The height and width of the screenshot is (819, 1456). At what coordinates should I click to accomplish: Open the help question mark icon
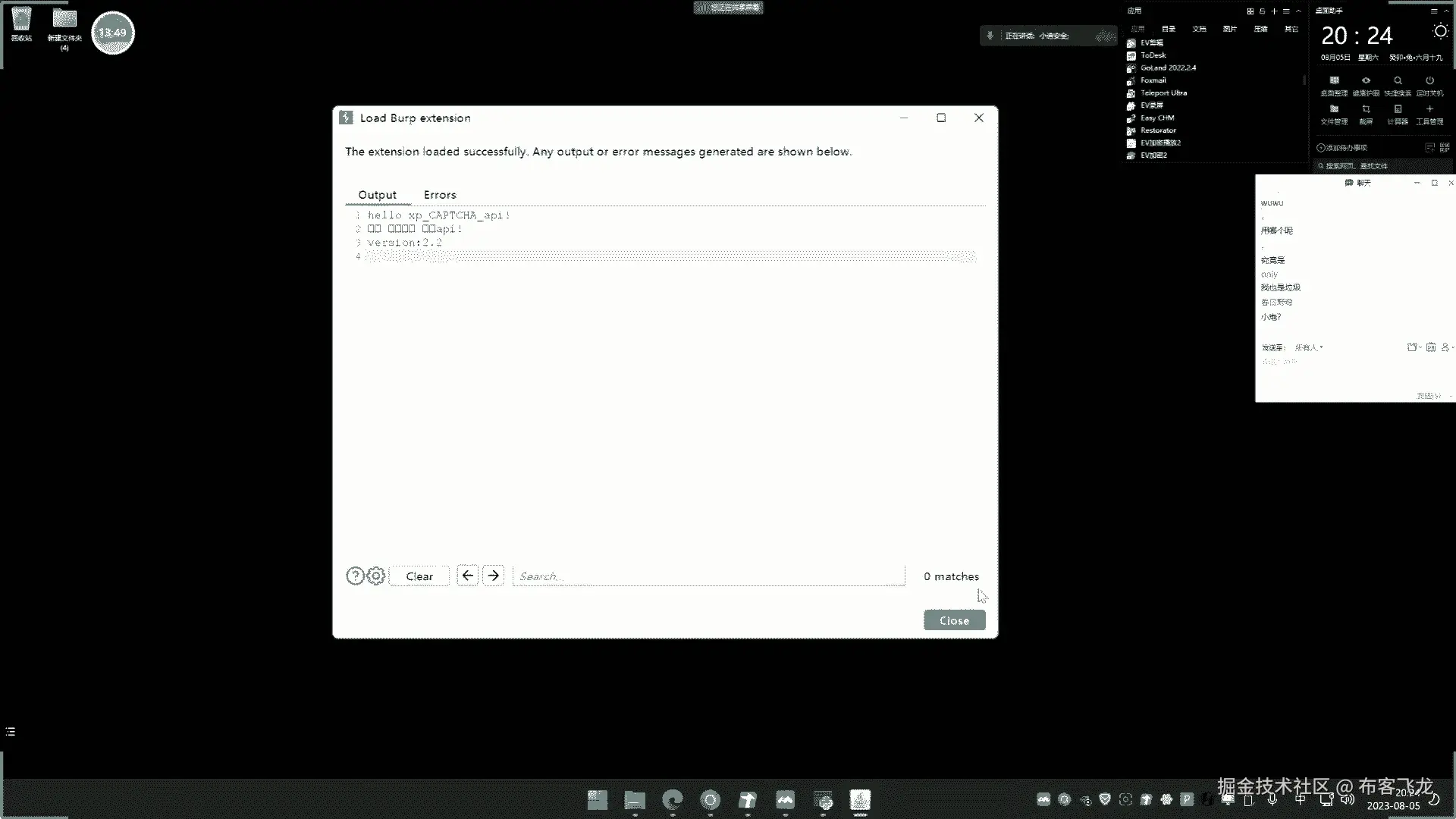355,576
